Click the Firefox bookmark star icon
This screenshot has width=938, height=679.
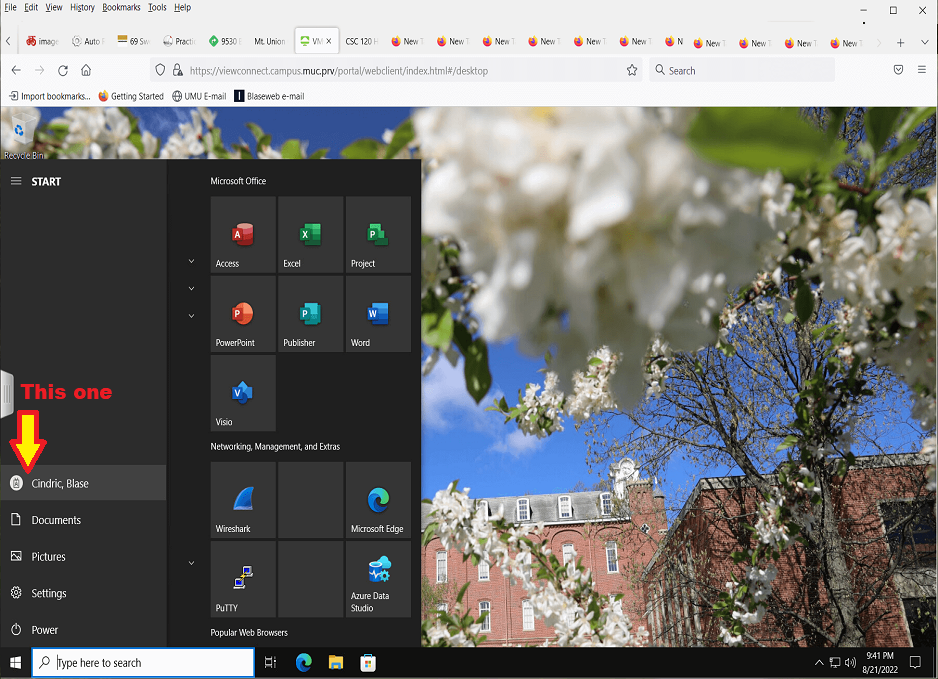(x=632, y=71)
